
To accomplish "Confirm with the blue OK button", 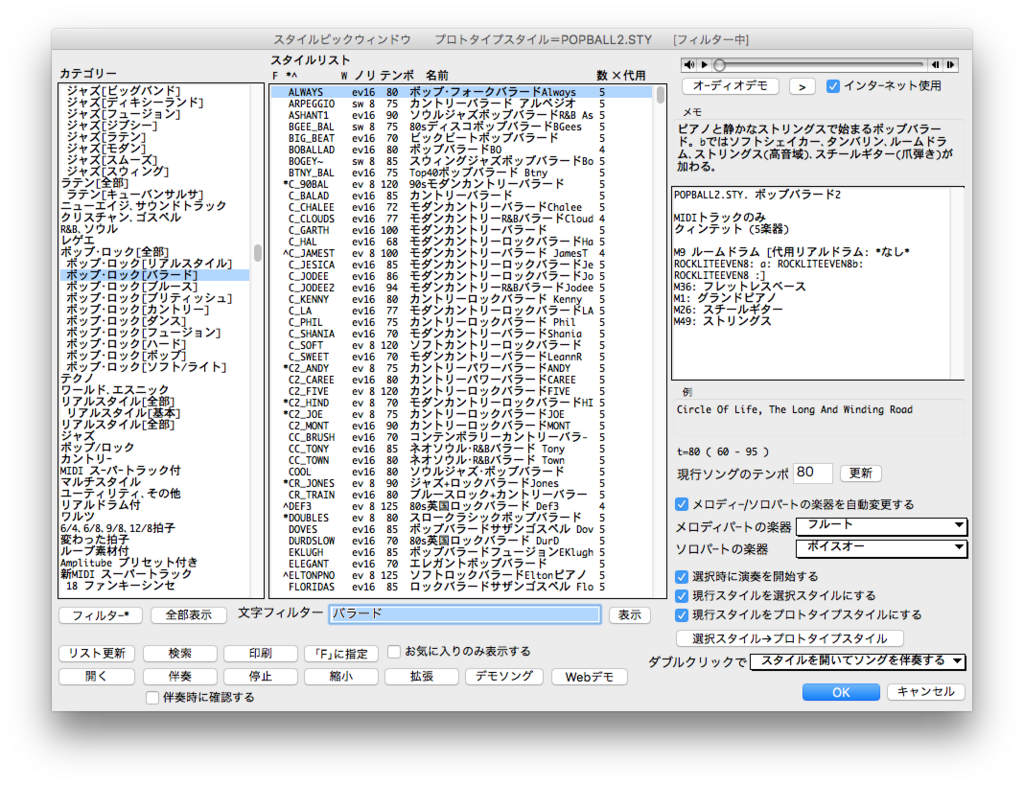I will pyautogui.click(x=840, y=692).
